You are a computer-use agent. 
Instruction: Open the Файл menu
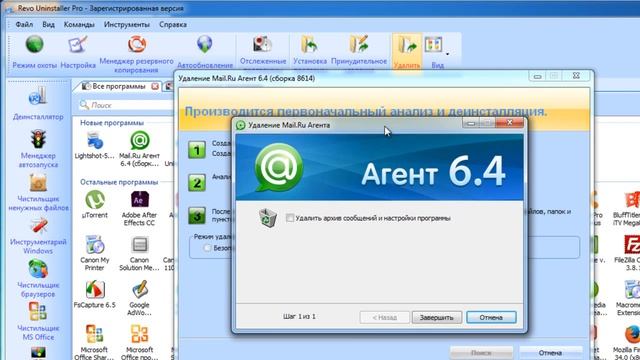[24, 24]
